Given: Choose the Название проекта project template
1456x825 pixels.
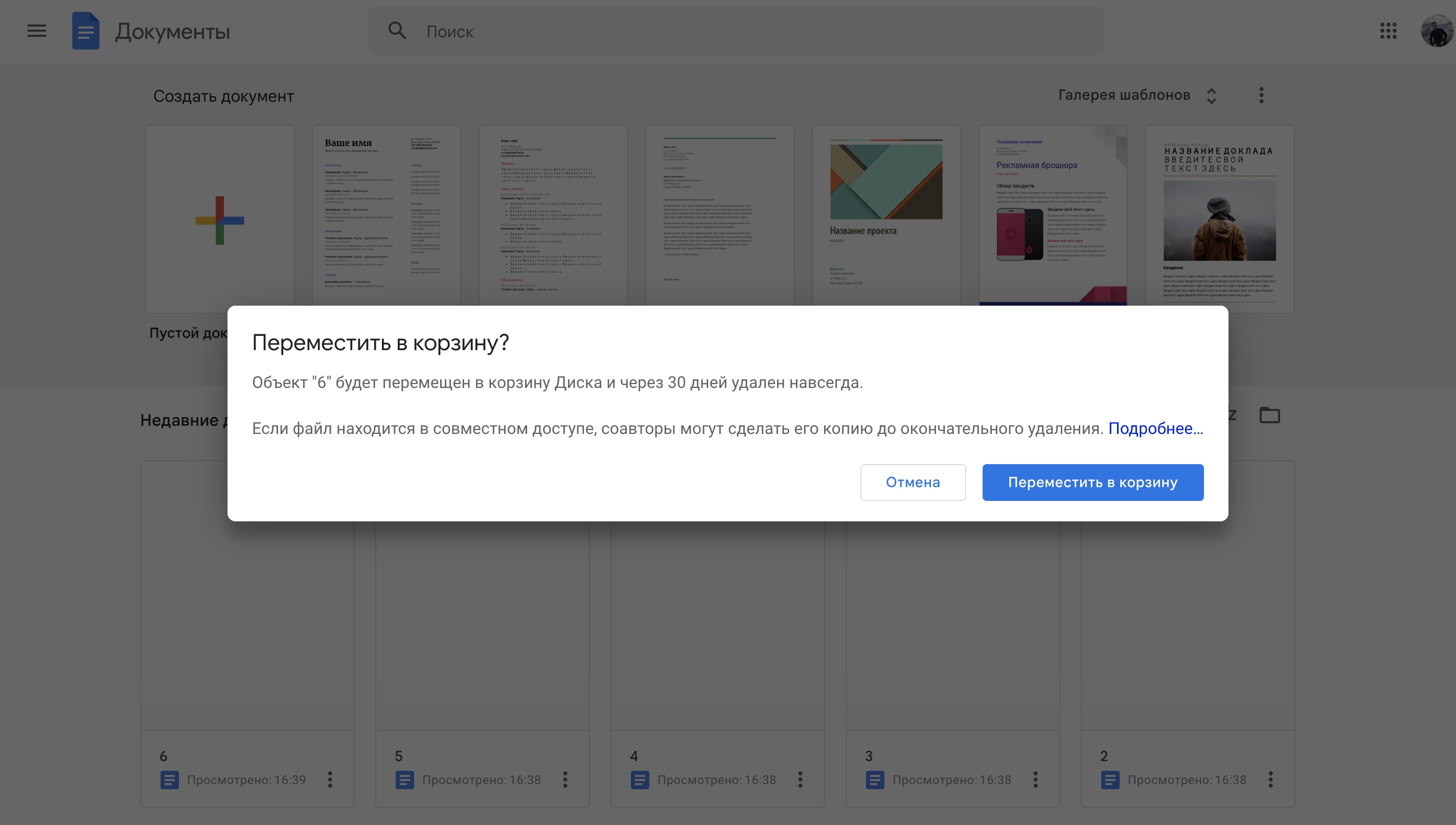Looking at the screenshot, I should (886, 215).
